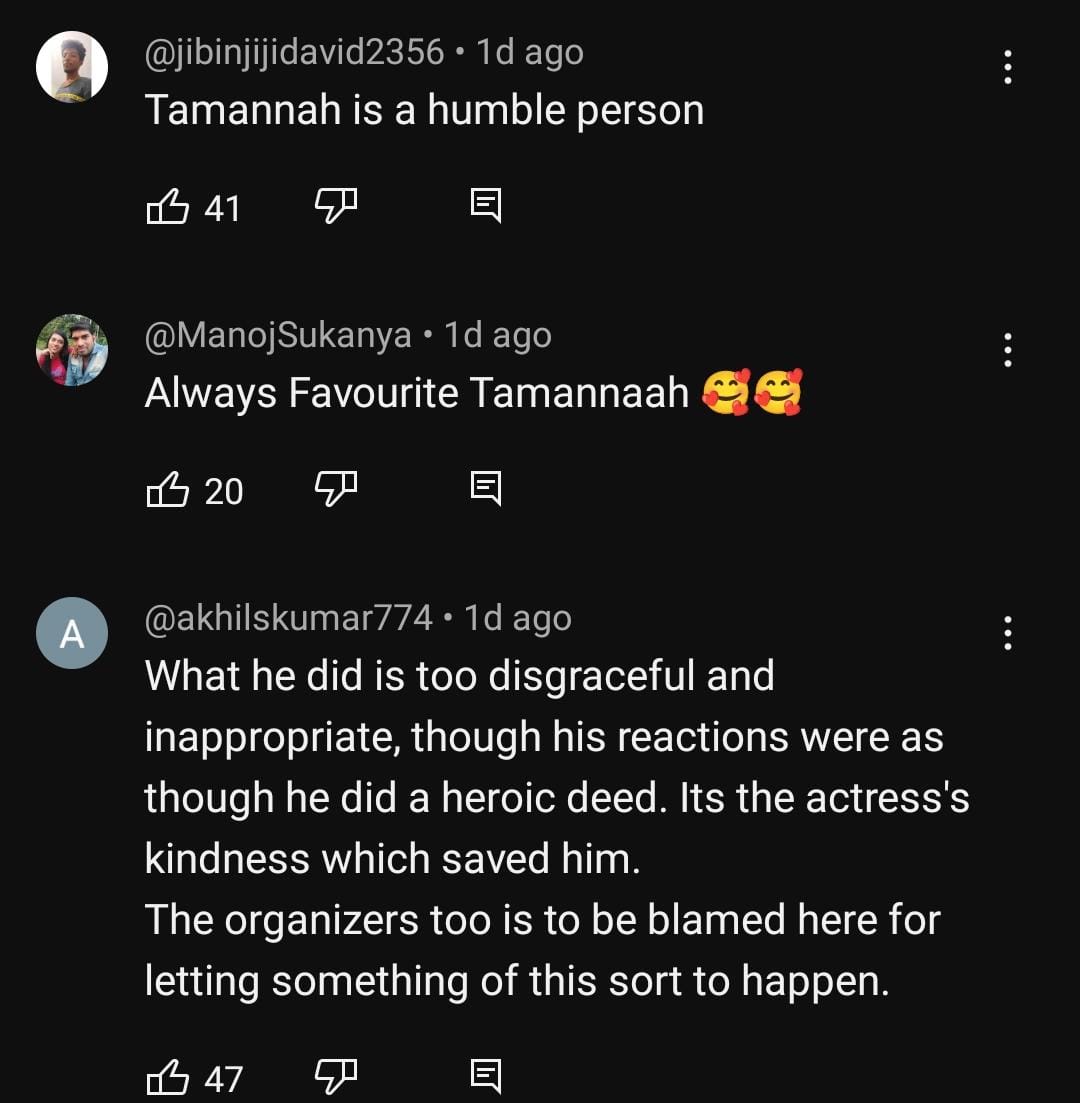The height and width of the screenshot is (1103, 1080).
Task: Visit the @ManojSukanya channel via username
Action: pos(278,335)
